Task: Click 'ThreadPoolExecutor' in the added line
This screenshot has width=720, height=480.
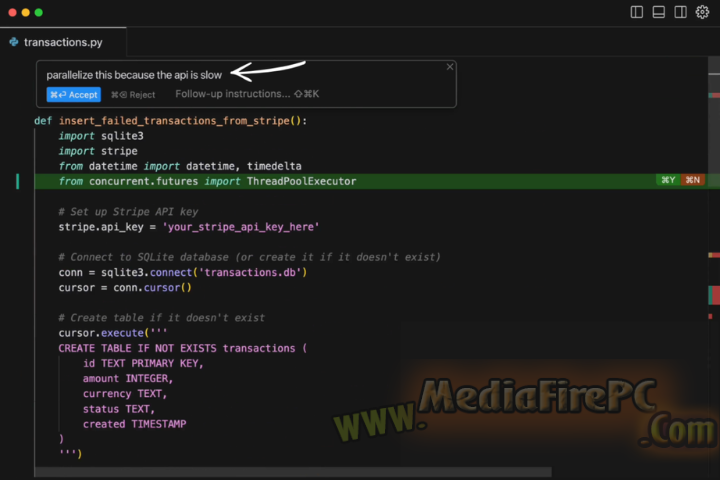Action: (301, 181)
